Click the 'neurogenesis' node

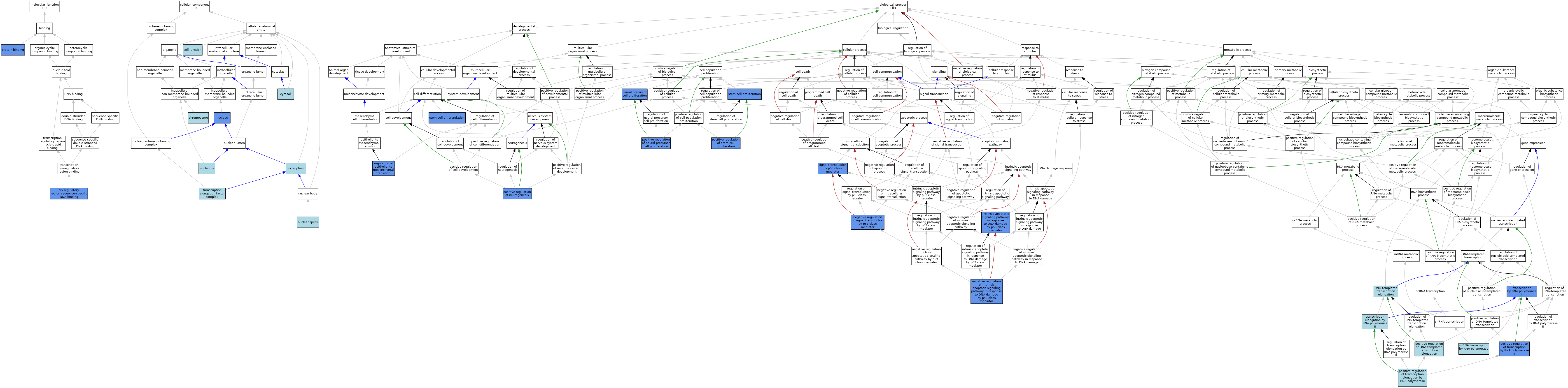[517, 143]
